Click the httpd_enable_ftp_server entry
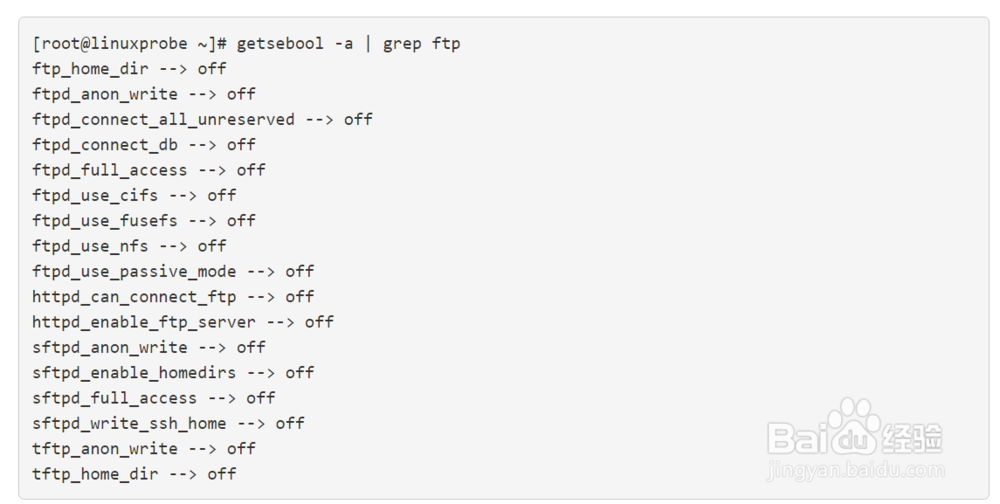1000x504 pixels. point(183,322)
